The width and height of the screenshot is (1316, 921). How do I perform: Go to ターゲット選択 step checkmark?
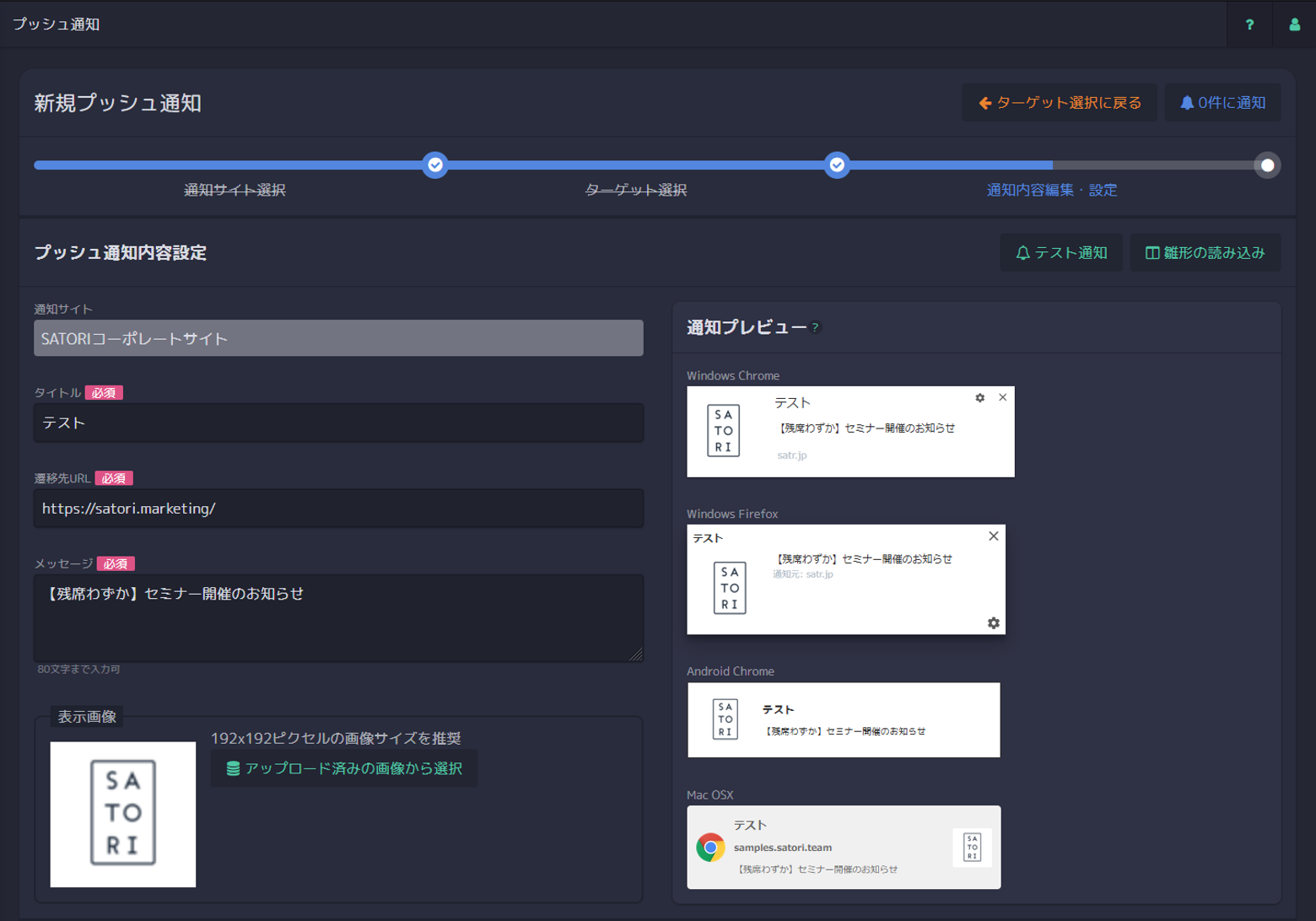pyautogui.click(x=837, y=165)
